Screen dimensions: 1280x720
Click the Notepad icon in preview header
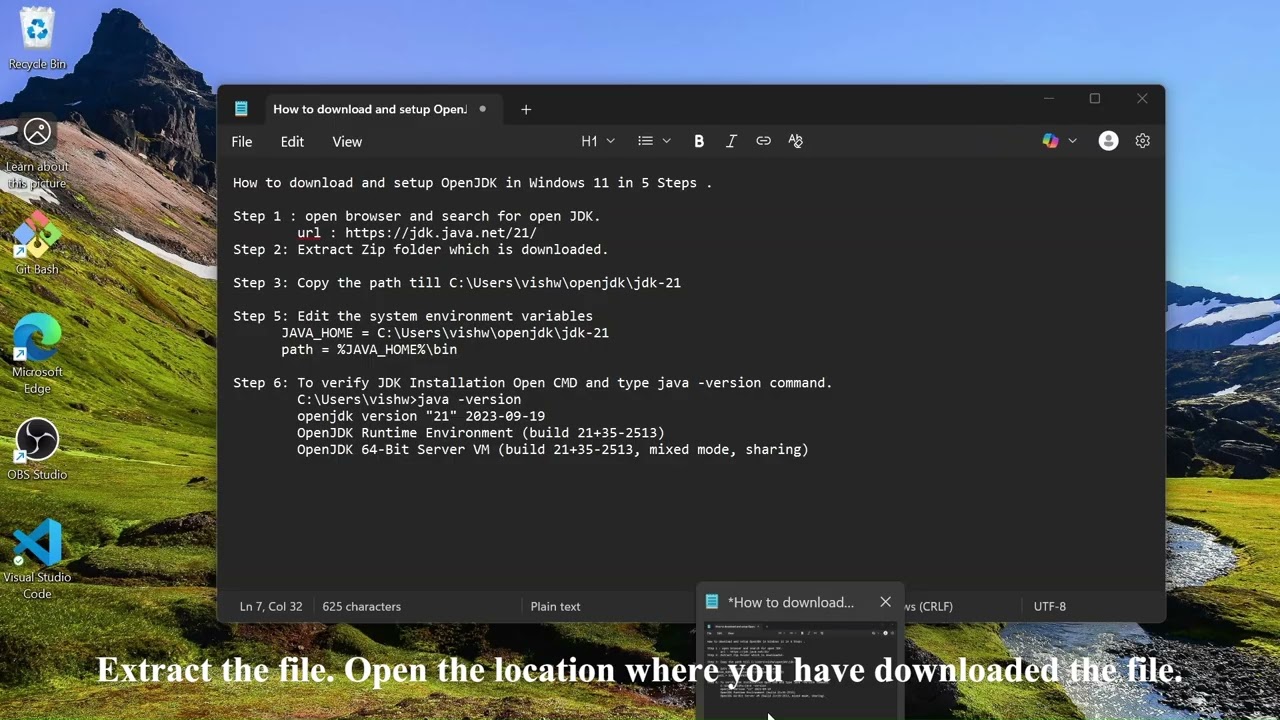pos(712,602)
